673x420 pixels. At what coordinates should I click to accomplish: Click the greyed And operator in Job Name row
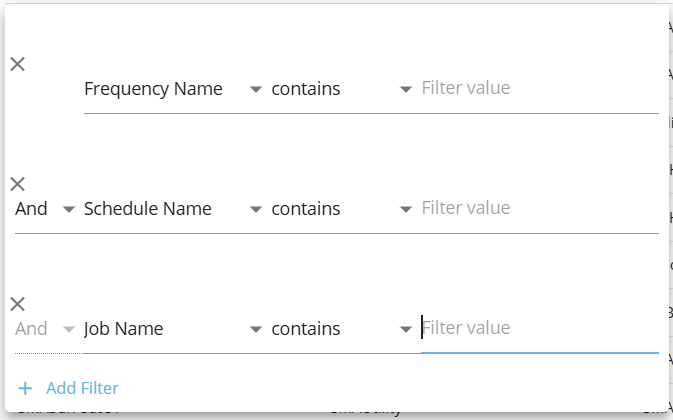44,329
